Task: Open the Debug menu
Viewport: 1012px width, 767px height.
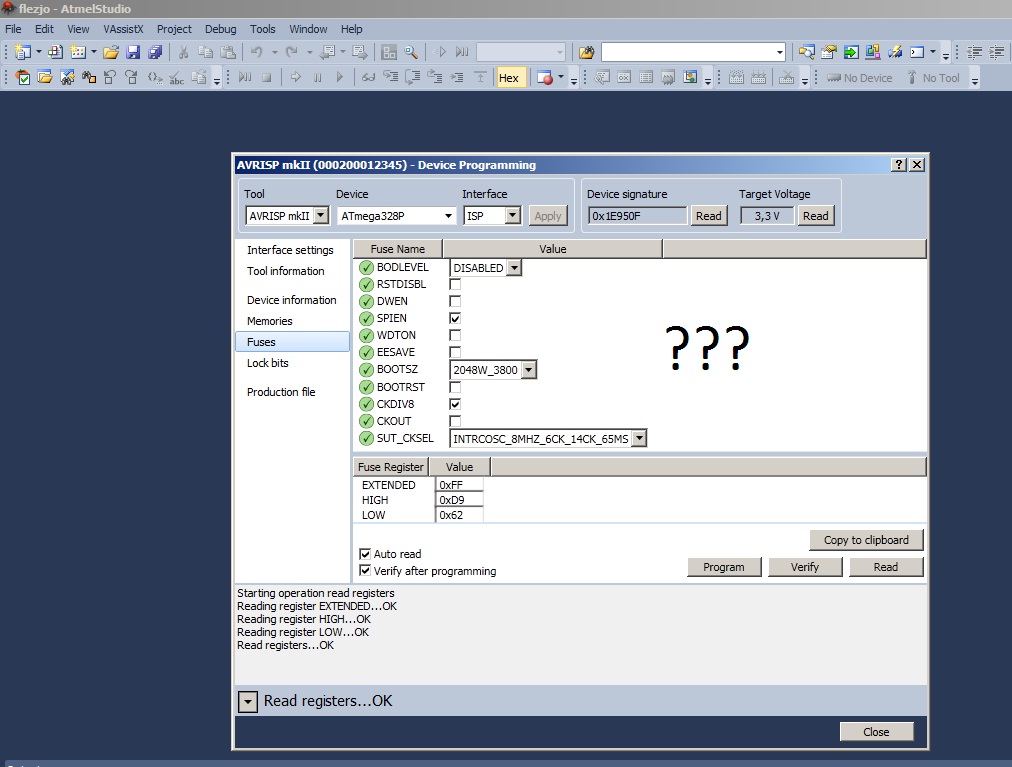Action: point(221,29)
